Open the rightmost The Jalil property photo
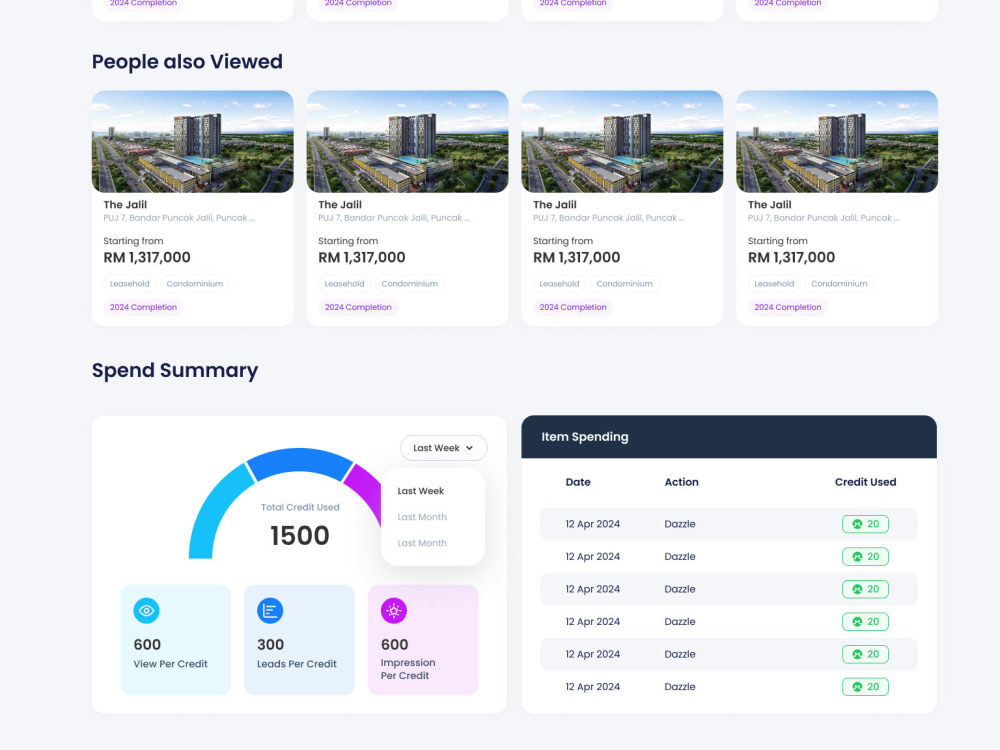This screenshot has width=1000, height=750. click(x=837, y=142)
